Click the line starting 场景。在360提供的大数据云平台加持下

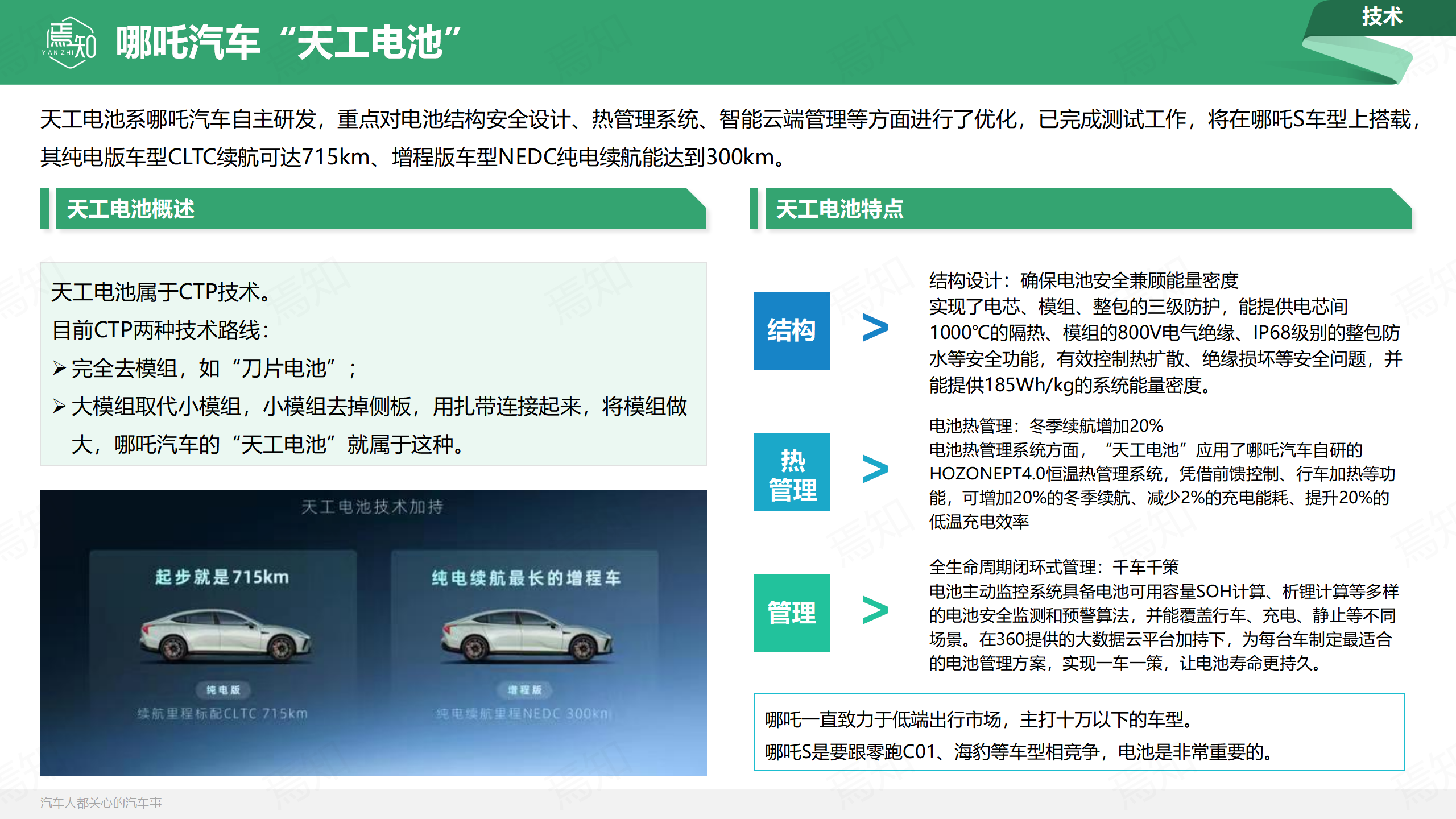coord(1161,639)
